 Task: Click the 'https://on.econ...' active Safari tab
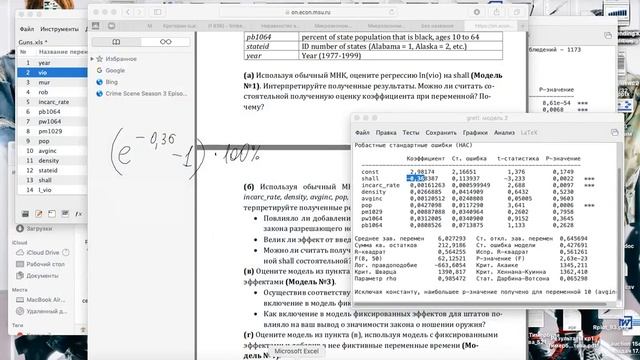pos(491,26)
